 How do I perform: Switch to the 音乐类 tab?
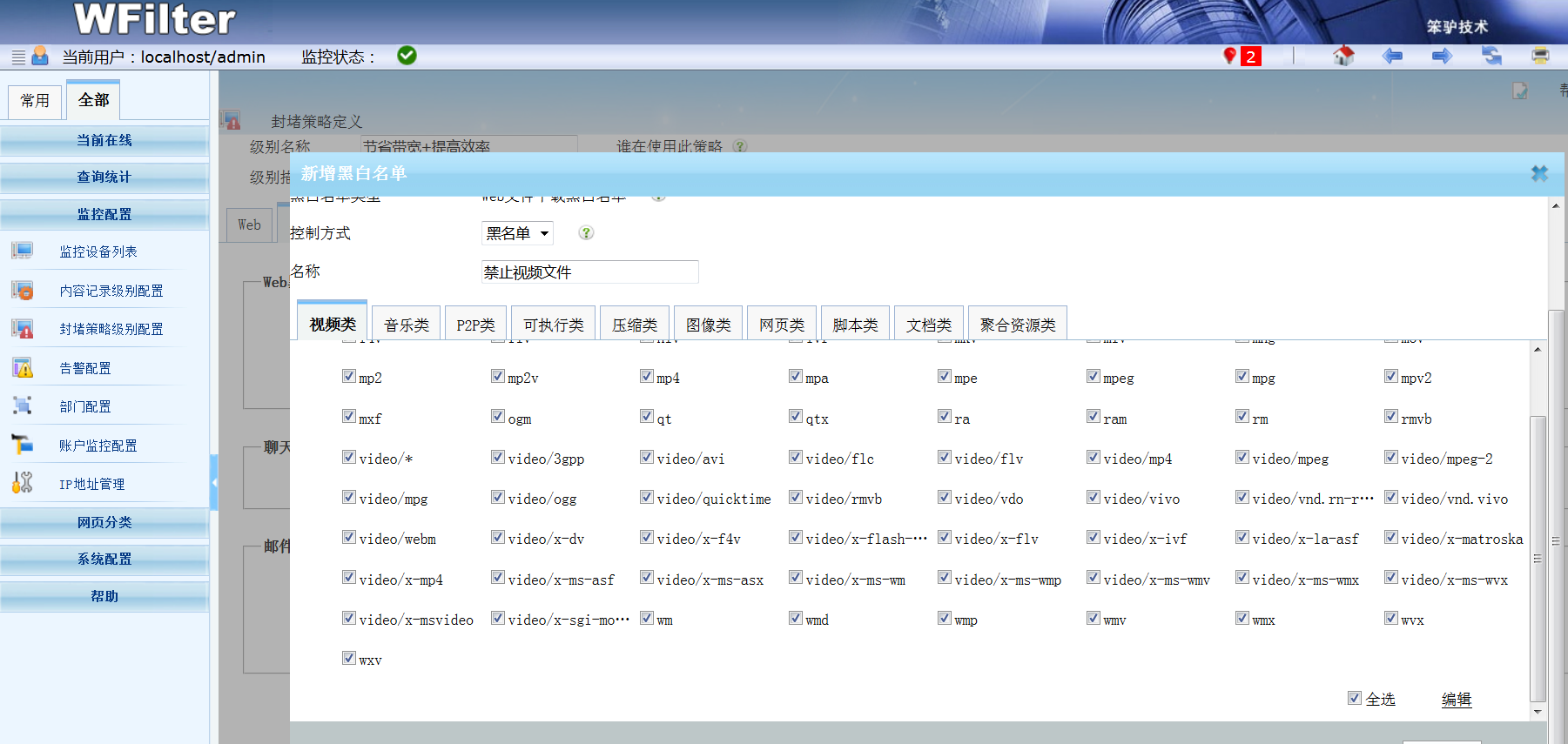click(407, 325)
